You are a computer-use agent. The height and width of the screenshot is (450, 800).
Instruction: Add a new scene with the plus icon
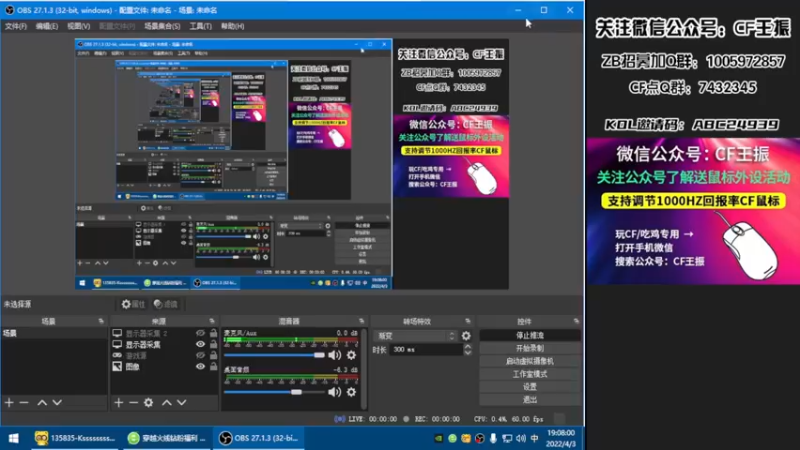pyautogui.click(x=9, y=403)
